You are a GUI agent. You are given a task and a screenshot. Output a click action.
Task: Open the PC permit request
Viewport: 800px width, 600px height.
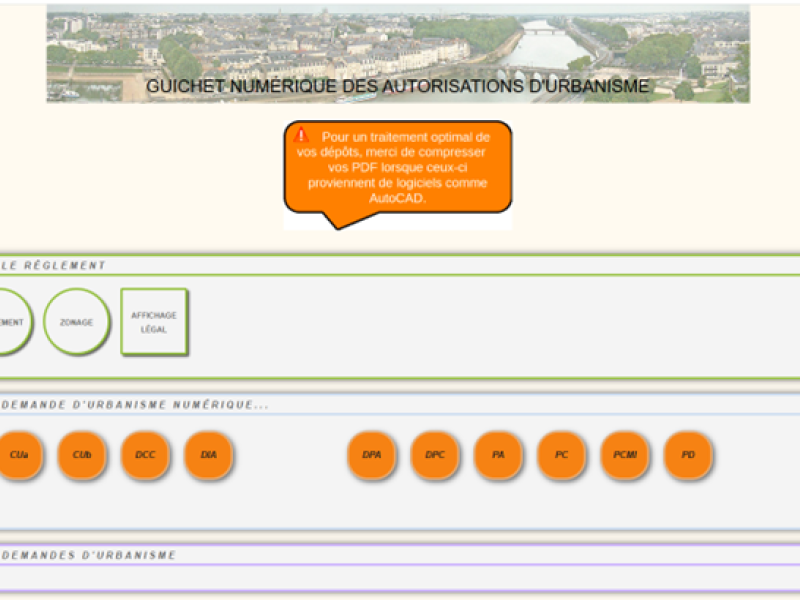coord(562,455)
